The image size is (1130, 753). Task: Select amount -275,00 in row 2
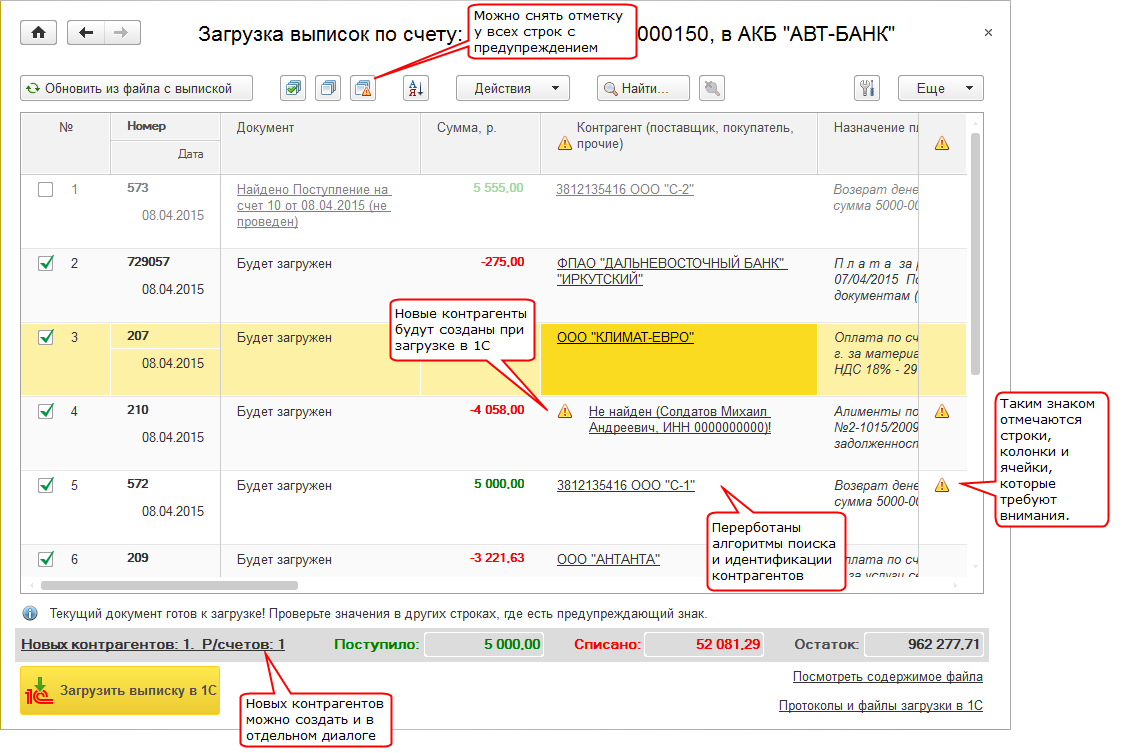click(x=502, y=262)
